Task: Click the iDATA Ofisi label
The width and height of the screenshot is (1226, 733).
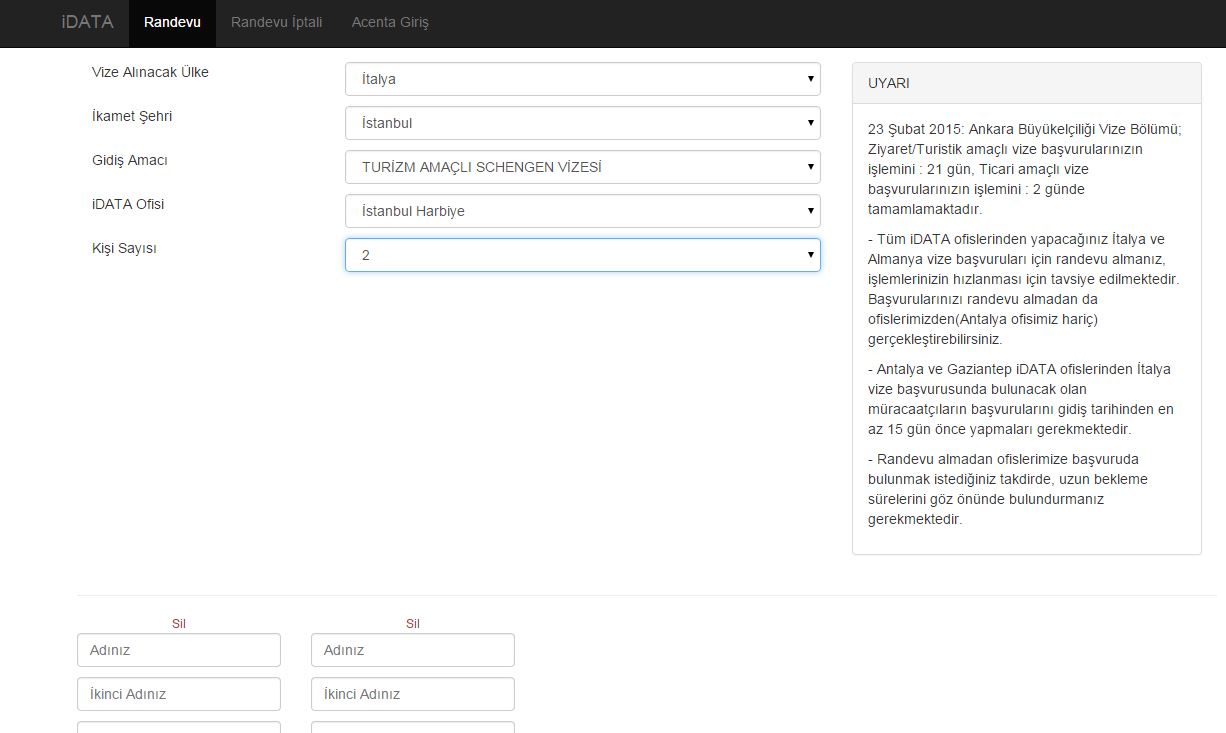Action: pyautogui.click(x=128, y=204)
